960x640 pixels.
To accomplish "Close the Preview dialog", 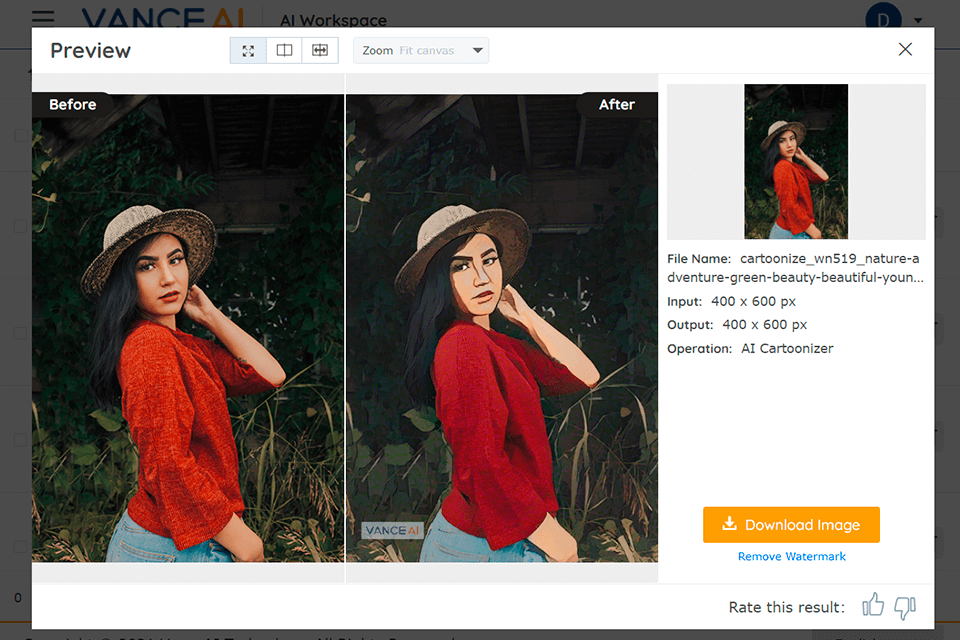I will point(905,50).
